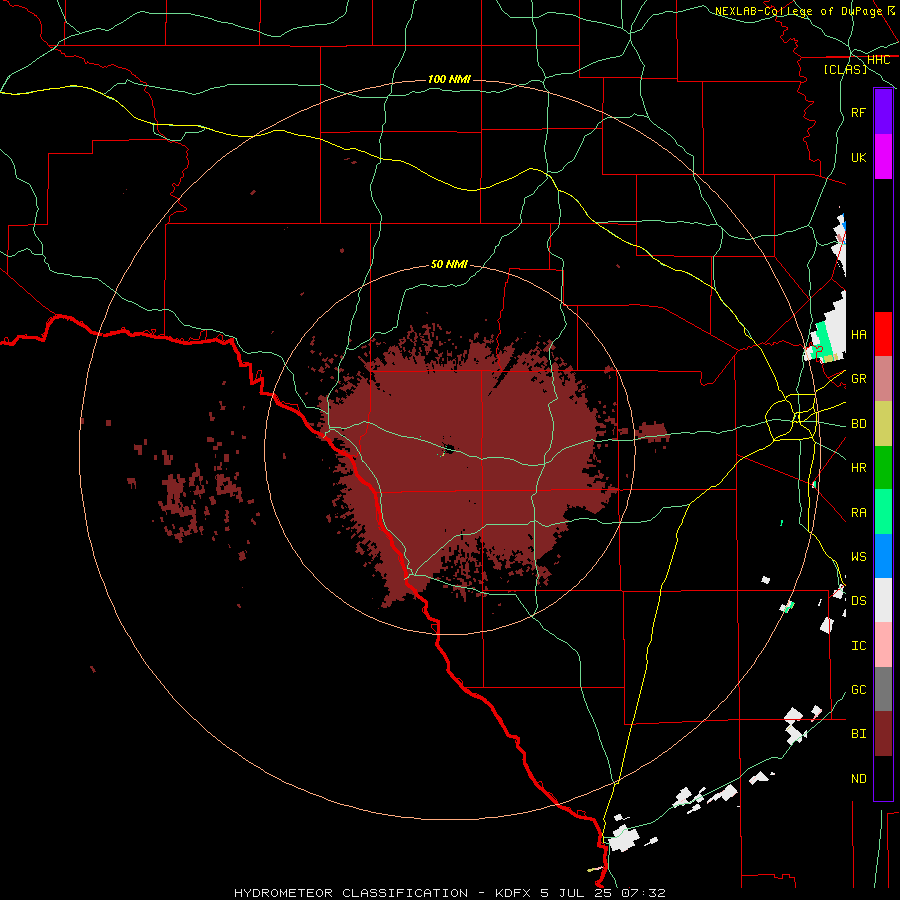This screenshot has width=900, height=900.
Task: Select the GC gray legend swatch
Action: [883, 689]
